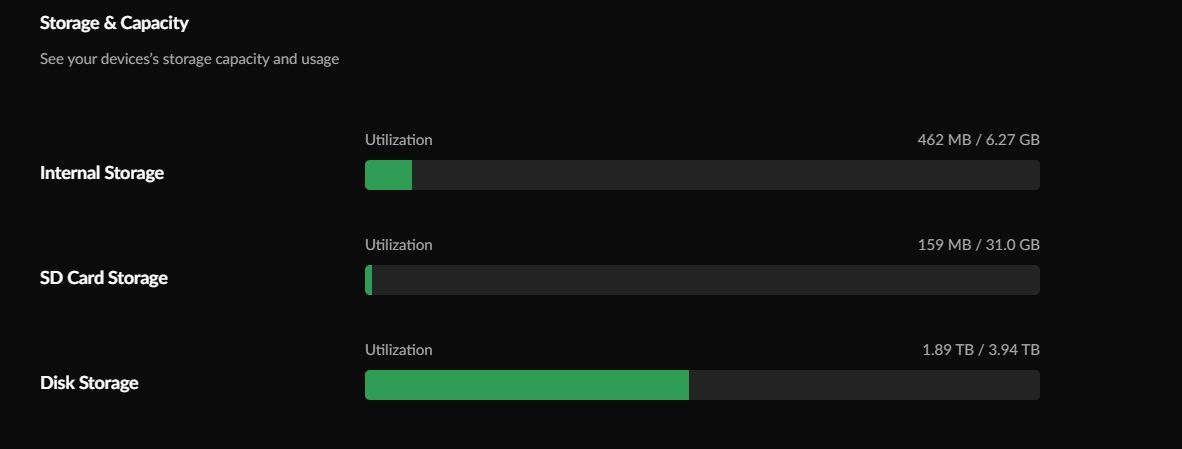
Task: Click the 6.27 GB total capacity value
Action: tap(1012, 140)
